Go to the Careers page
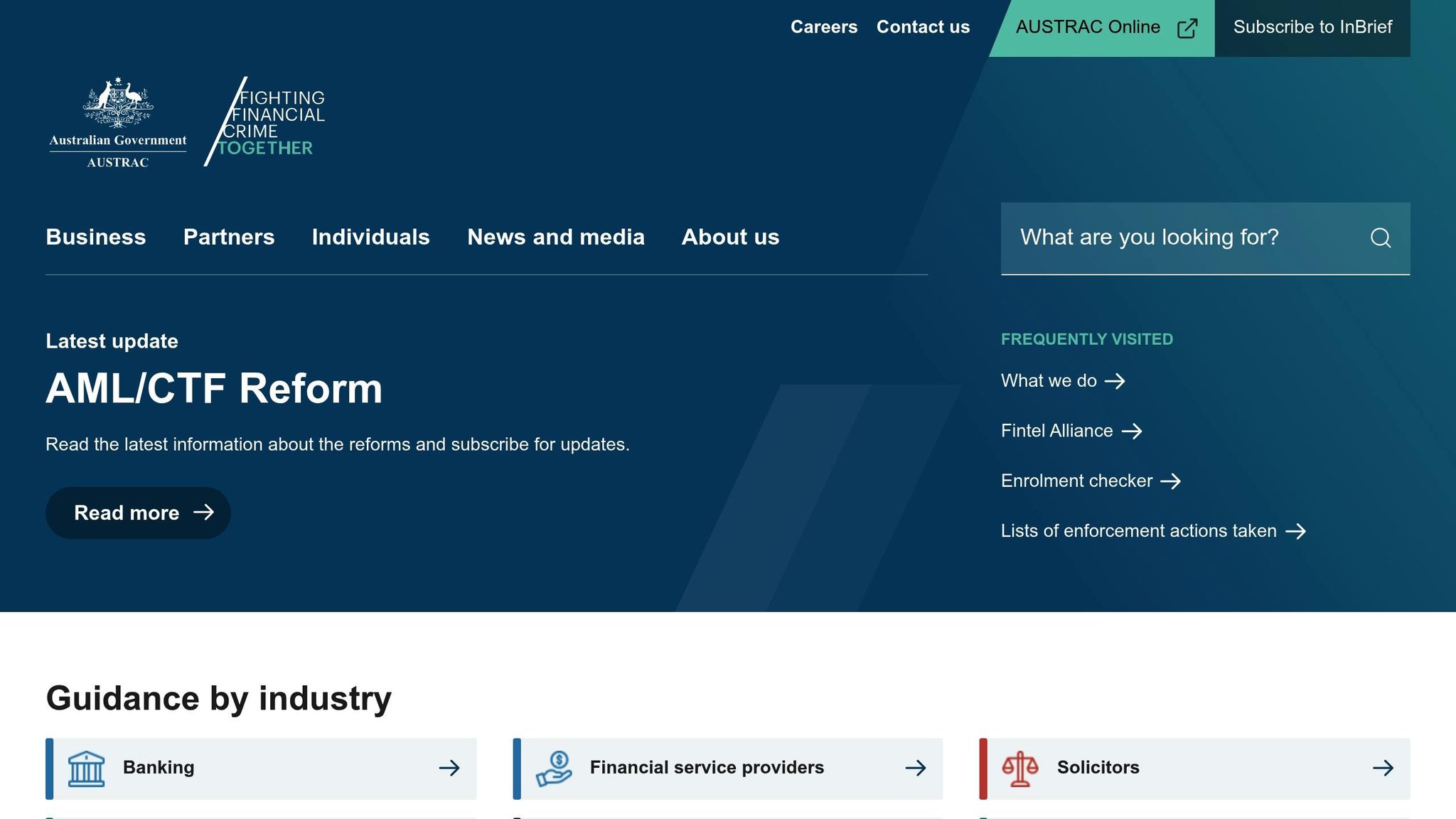Image resolution: width=1456 pixels, height=819 pixels. pyautogui.click(x=824, y=27)
